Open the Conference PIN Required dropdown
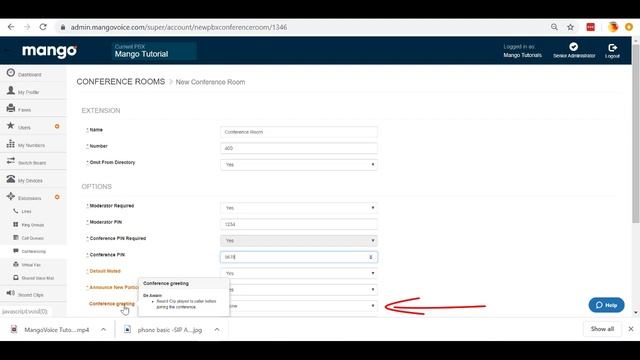640x360 pixels. coord(299,240)
